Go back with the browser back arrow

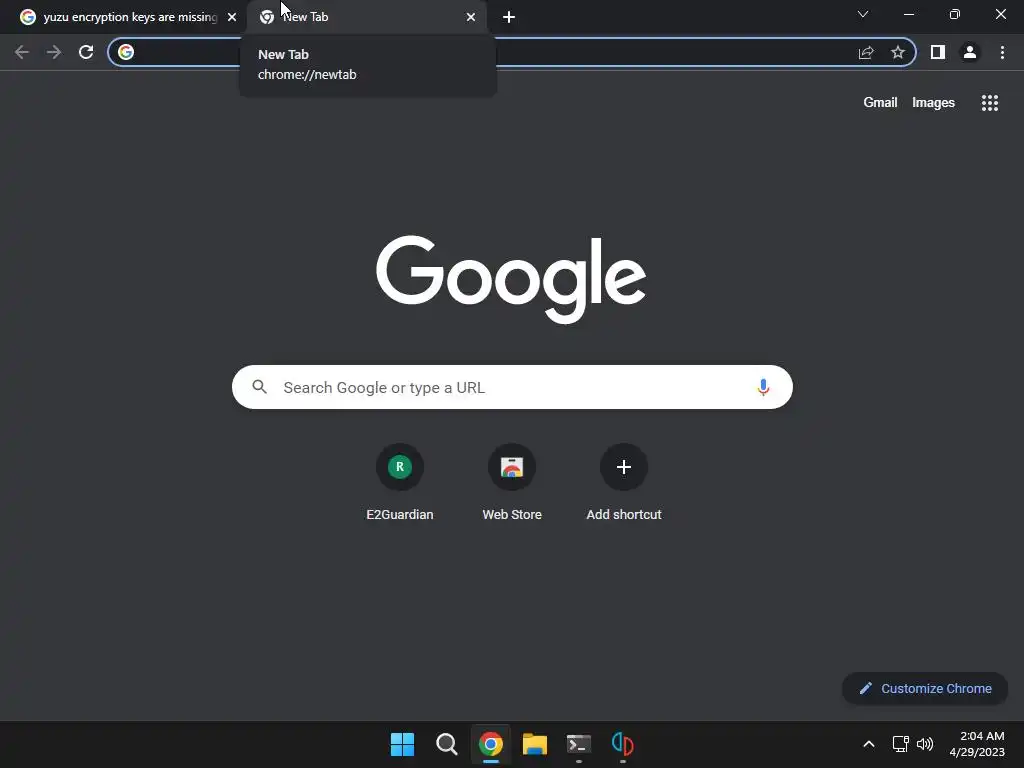tap(22, 52)
